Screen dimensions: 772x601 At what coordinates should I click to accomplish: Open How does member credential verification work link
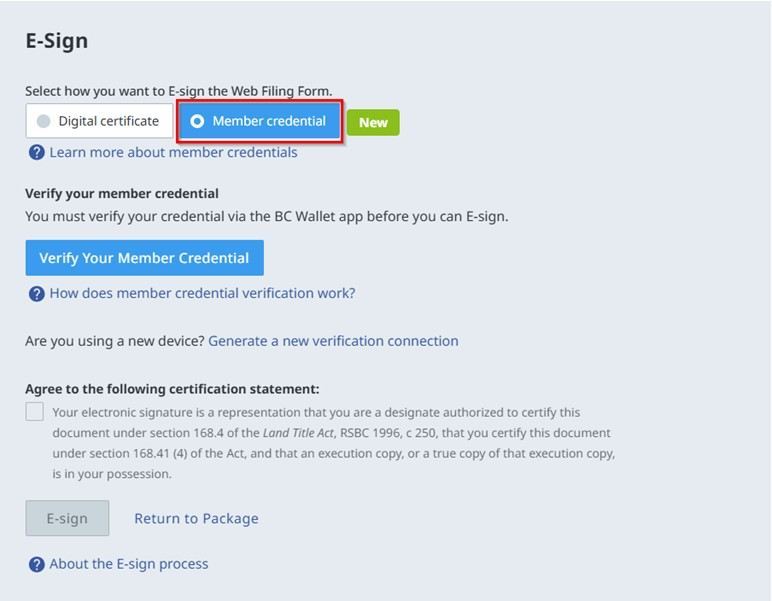coord(202,293)
